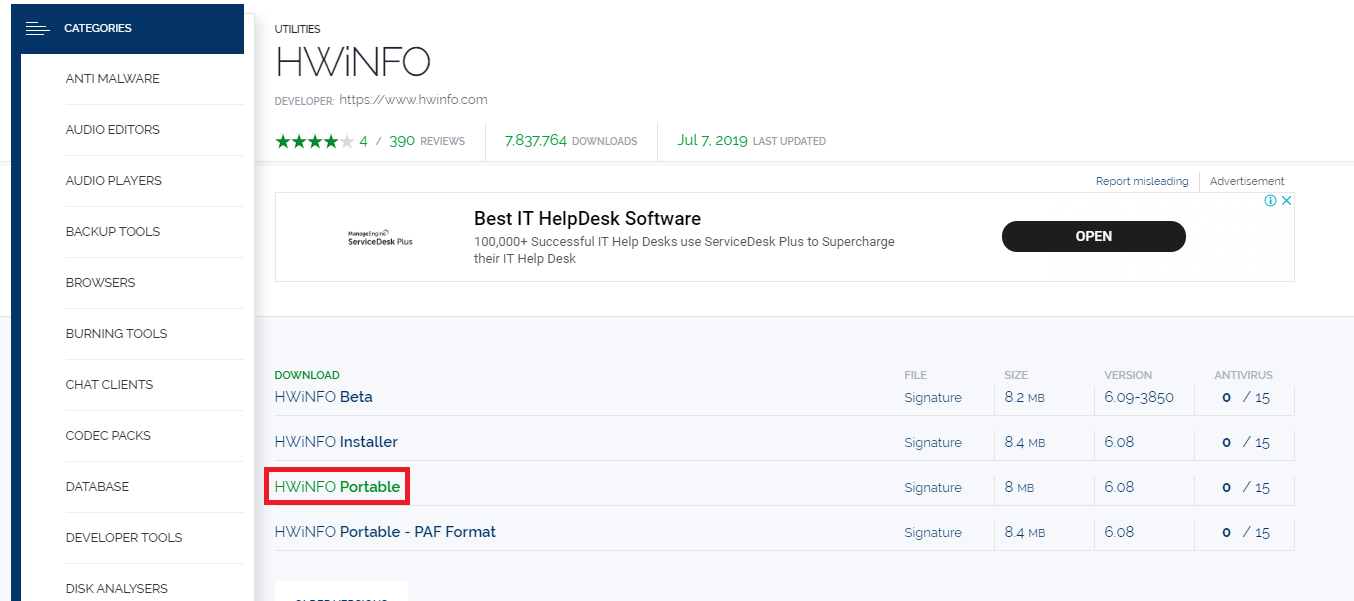Download HWiNFO Installer
The image size is (1354, 601).
pos(336,442)
